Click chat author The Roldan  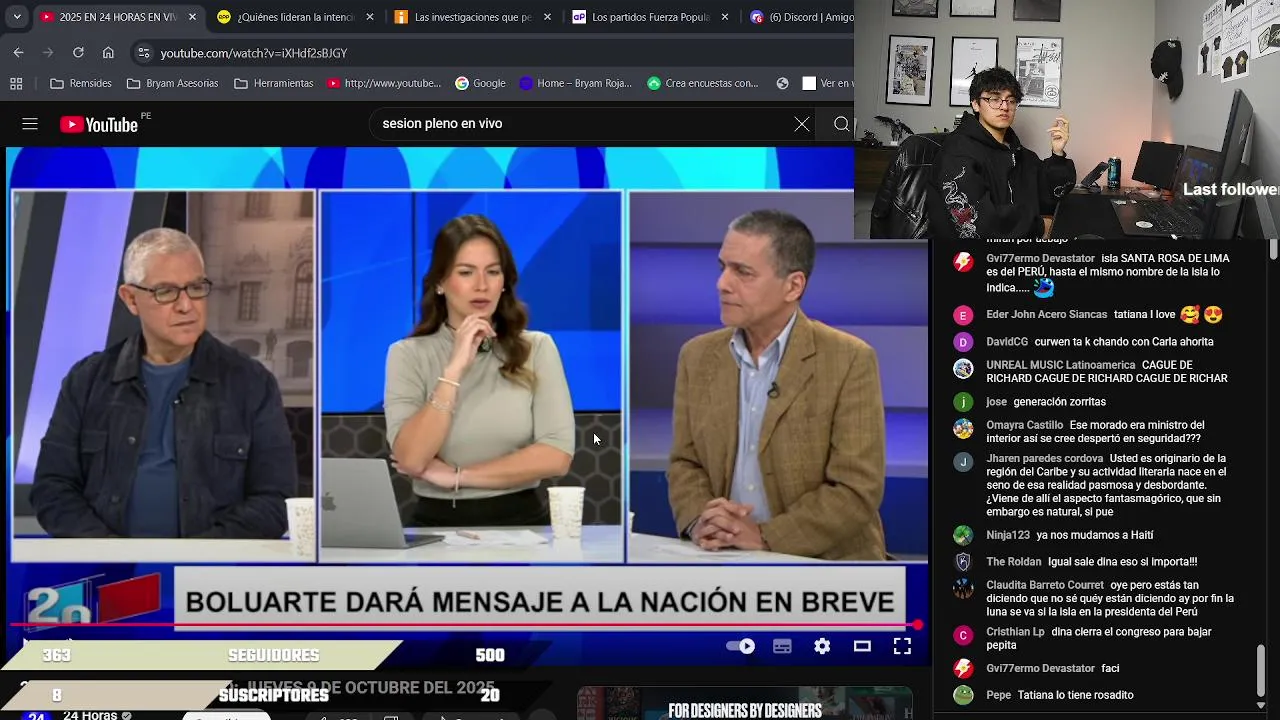click(1014, 562)
